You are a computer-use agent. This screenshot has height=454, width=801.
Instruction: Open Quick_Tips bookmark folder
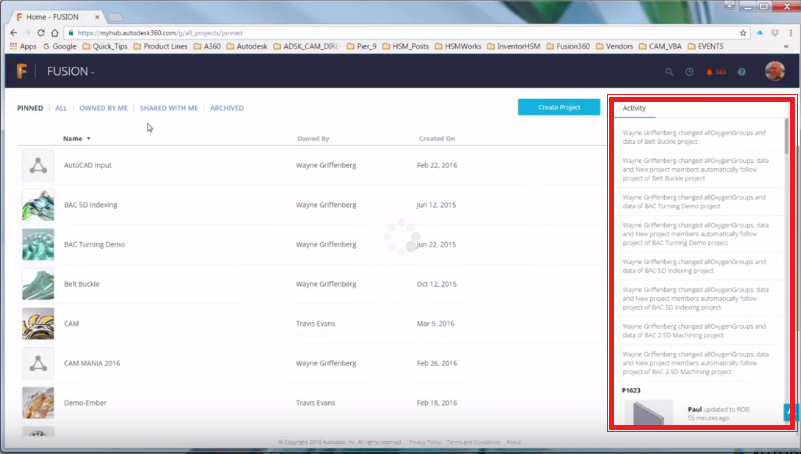pos(105,46)
